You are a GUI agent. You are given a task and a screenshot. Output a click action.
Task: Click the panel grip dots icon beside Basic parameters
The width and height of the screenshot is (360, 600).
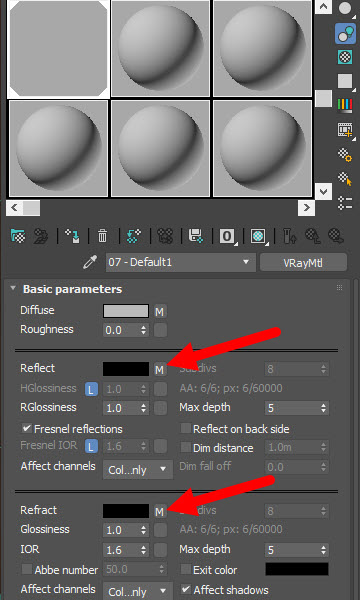(x=339, y=288)
